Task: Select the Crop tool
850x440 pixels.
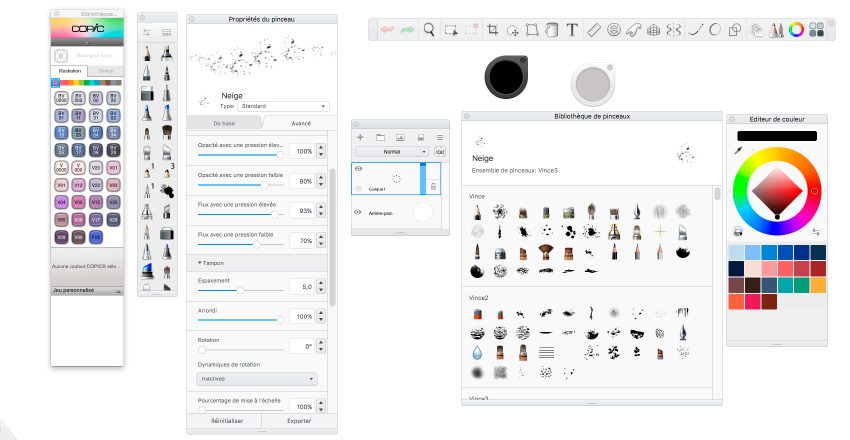Action: [x=493, y=30]
